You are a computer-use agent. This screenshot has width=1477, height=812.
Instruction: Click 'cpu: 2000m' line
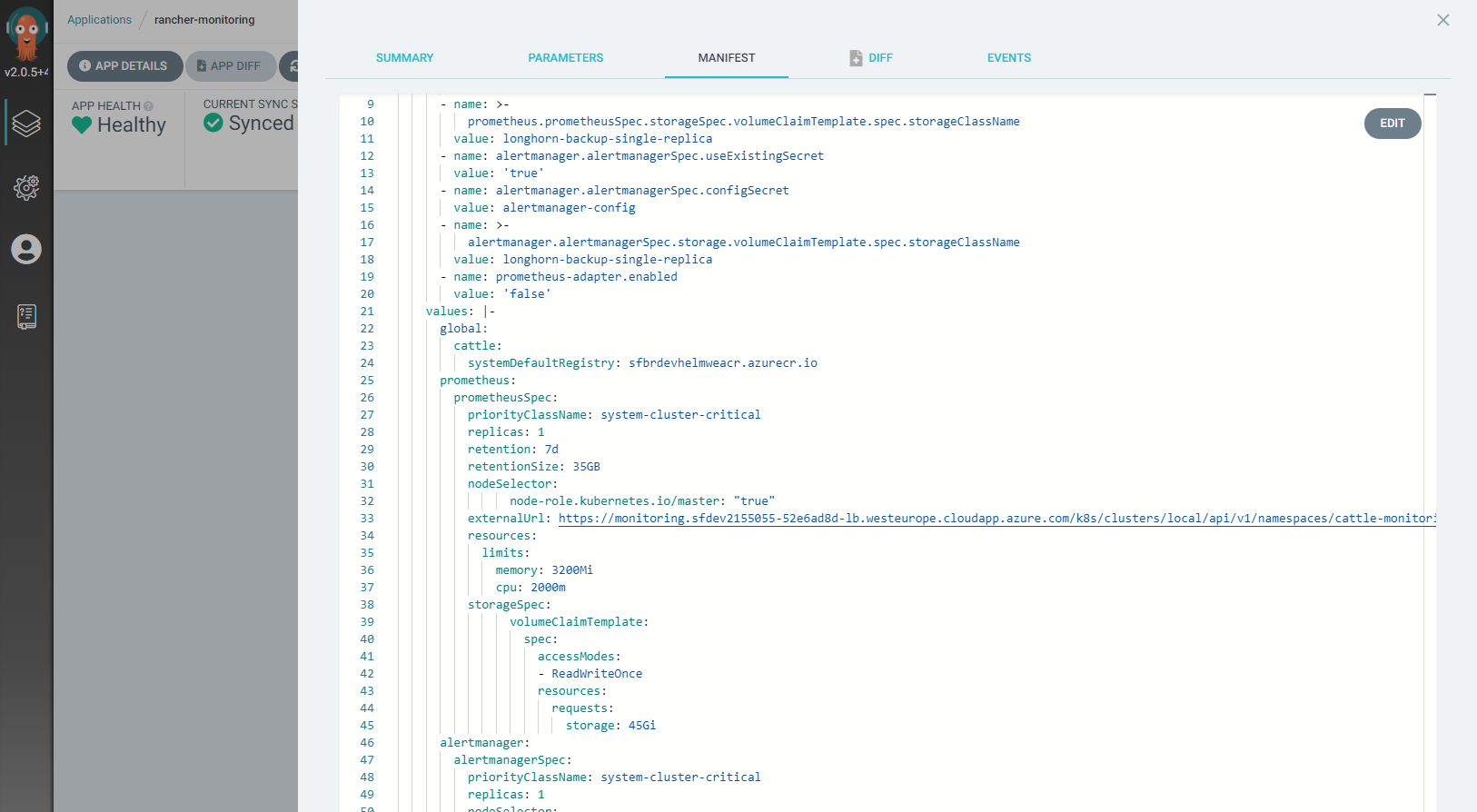530,588
